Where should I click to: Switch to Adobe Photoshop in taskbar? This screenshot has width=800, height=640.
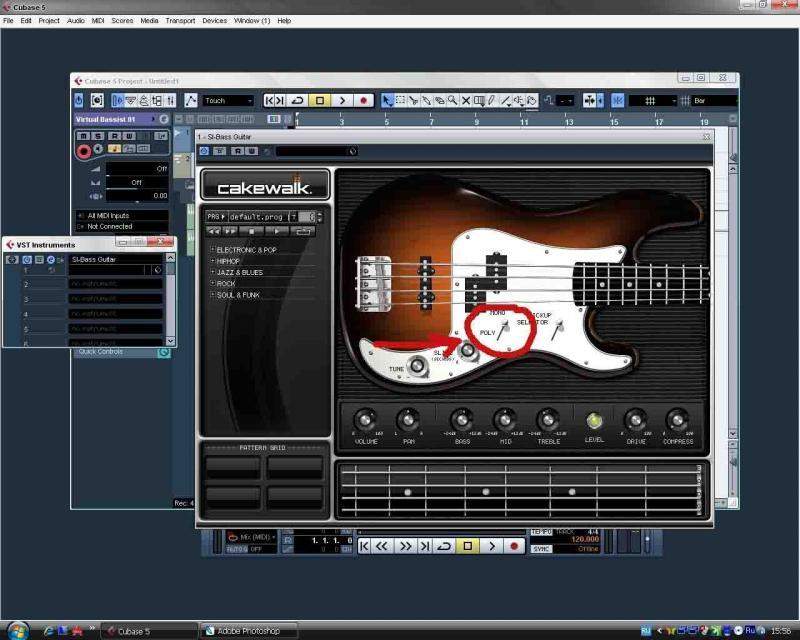point(248,631)
